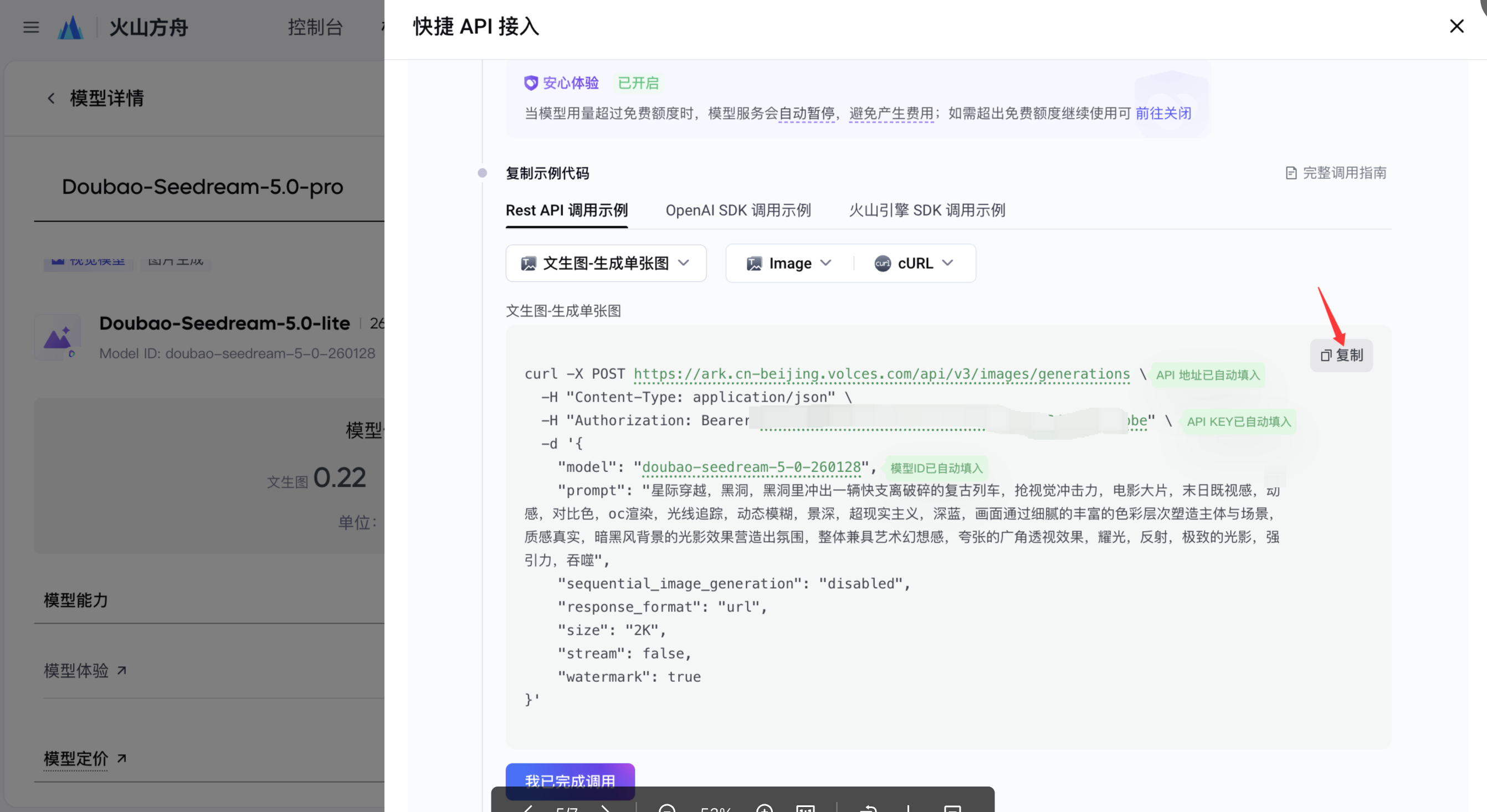This screenshot has height=812, width=1487.
Task: Click the "watermark": true code line
Action: [629, 676]
